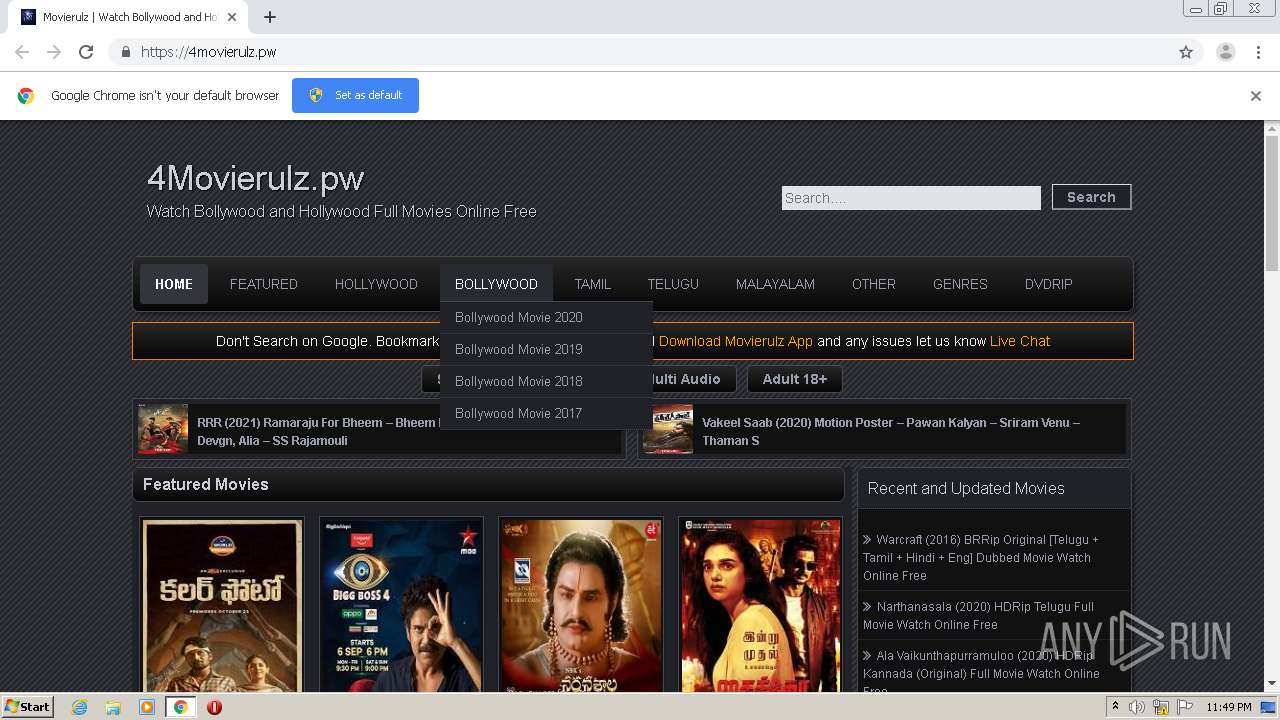Viewport: 1280px width, 720px height.
Task: Open the 4Movierulz.pw site title
Action: [255, 178]
